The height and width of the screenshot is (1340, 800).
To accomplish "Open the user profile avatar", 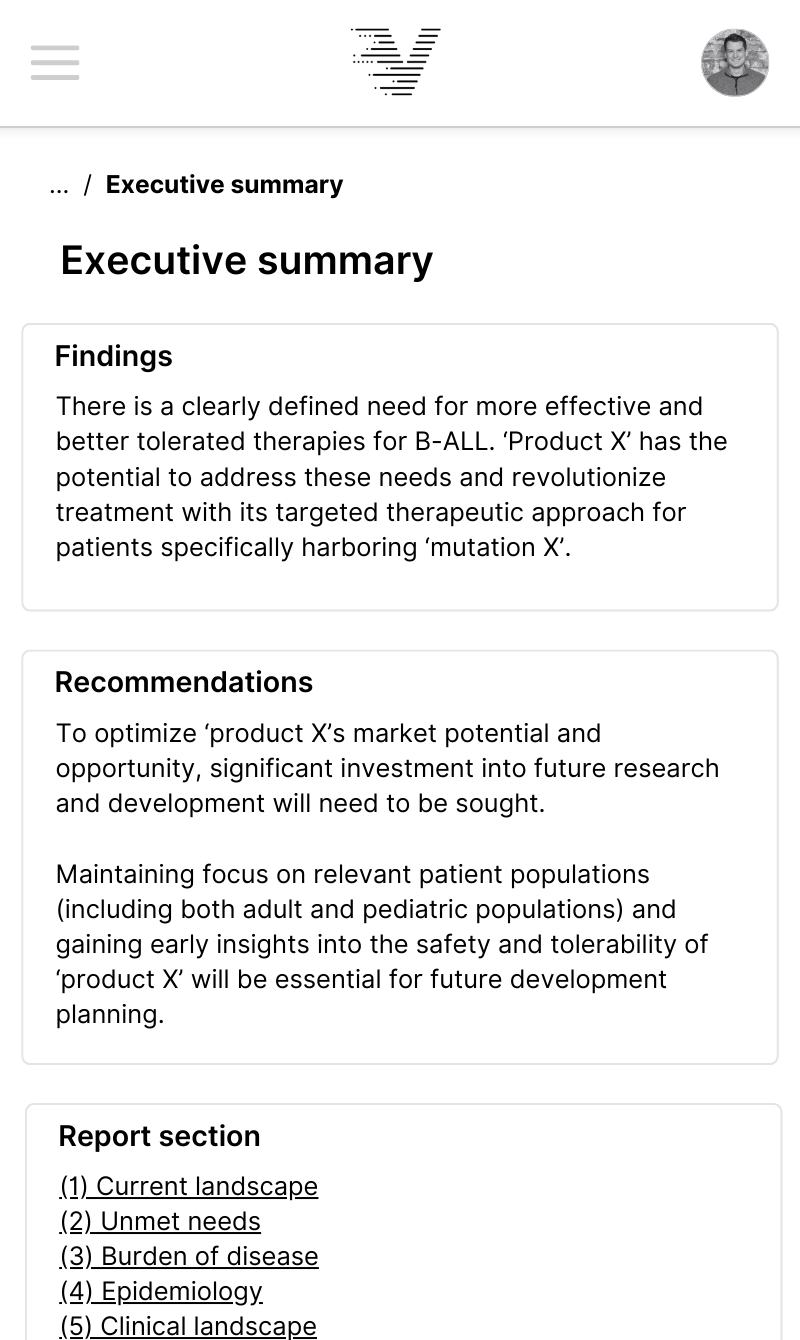I will tap(735, 63).
